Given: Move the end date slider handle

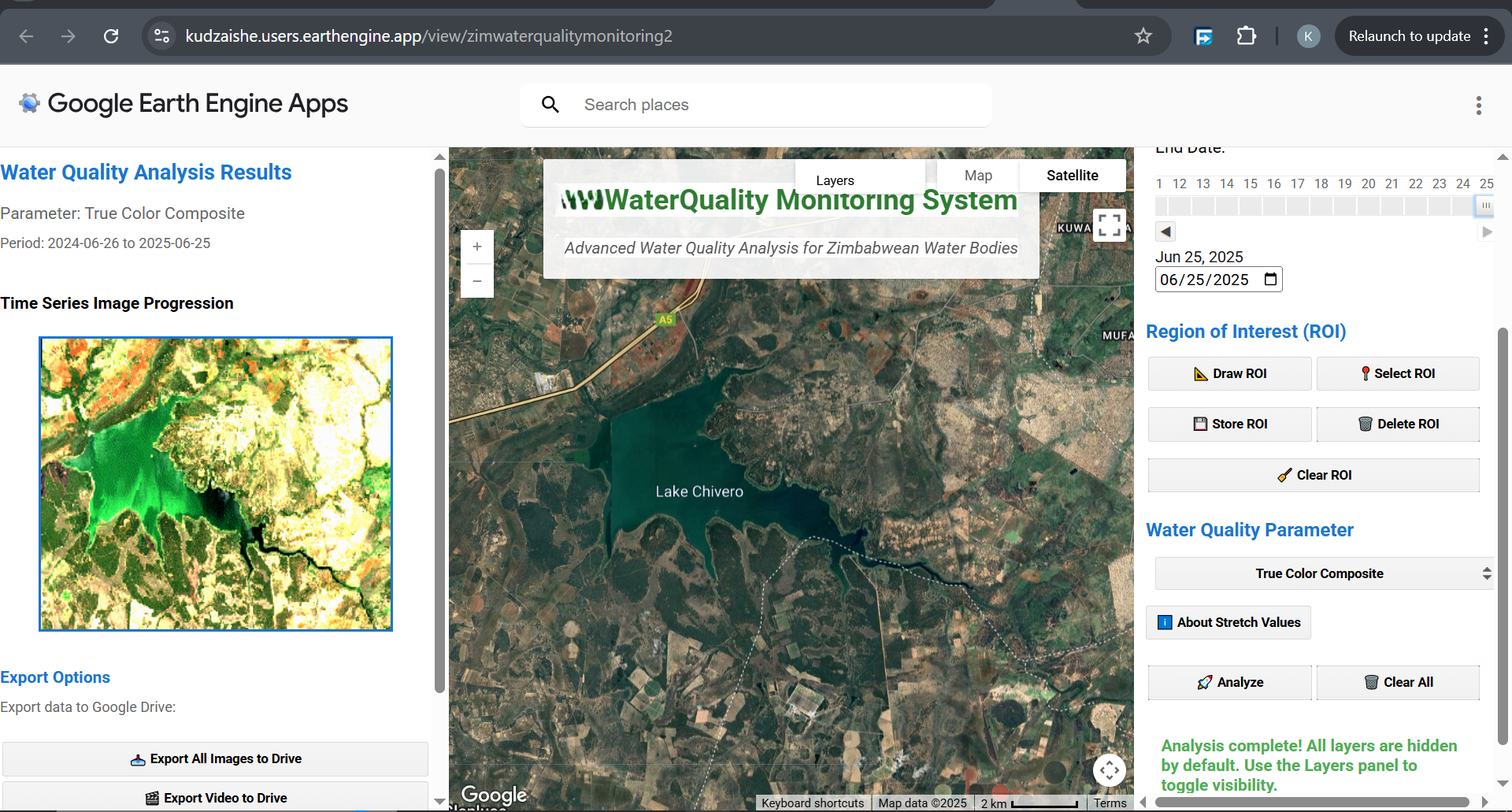Looking at the screenshot, I should point(1485,206).
